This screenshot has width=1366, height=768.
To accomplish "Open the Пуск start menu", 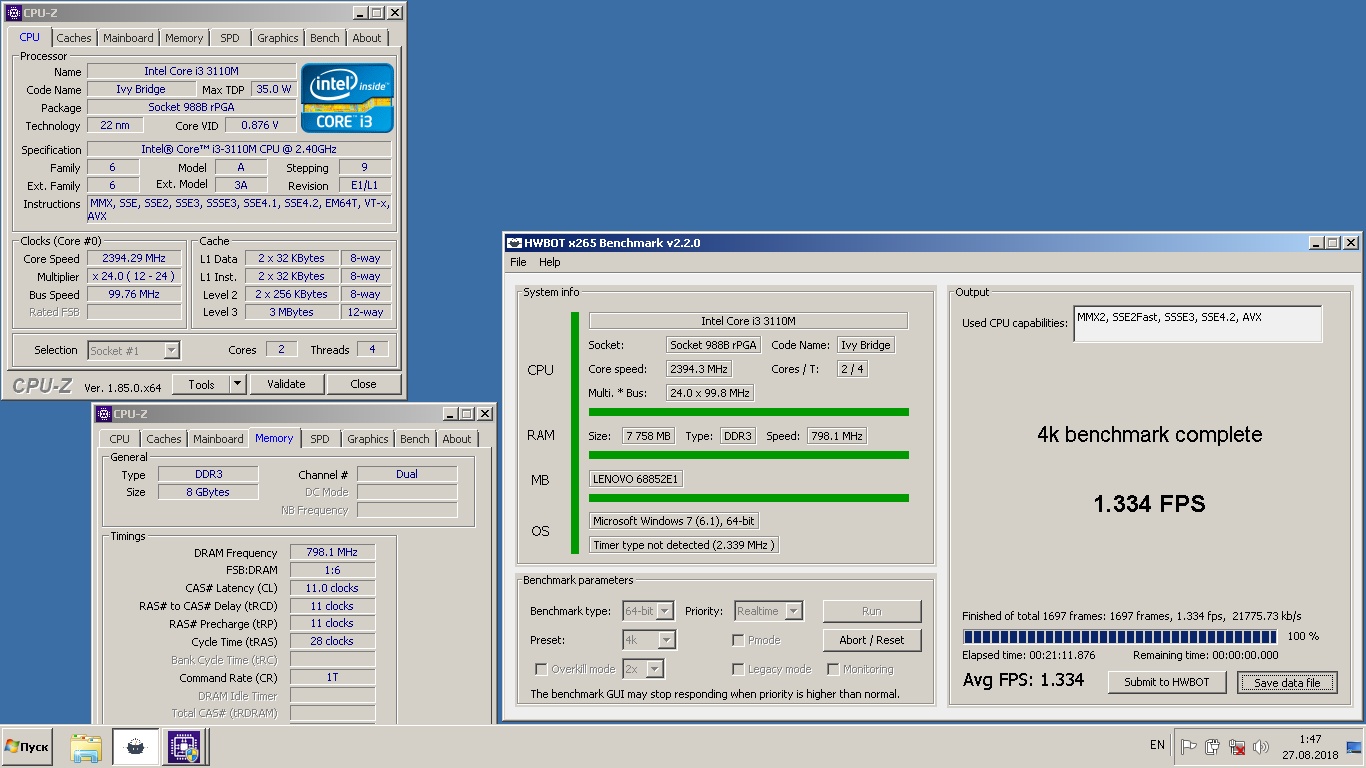I will coord(27,747).
